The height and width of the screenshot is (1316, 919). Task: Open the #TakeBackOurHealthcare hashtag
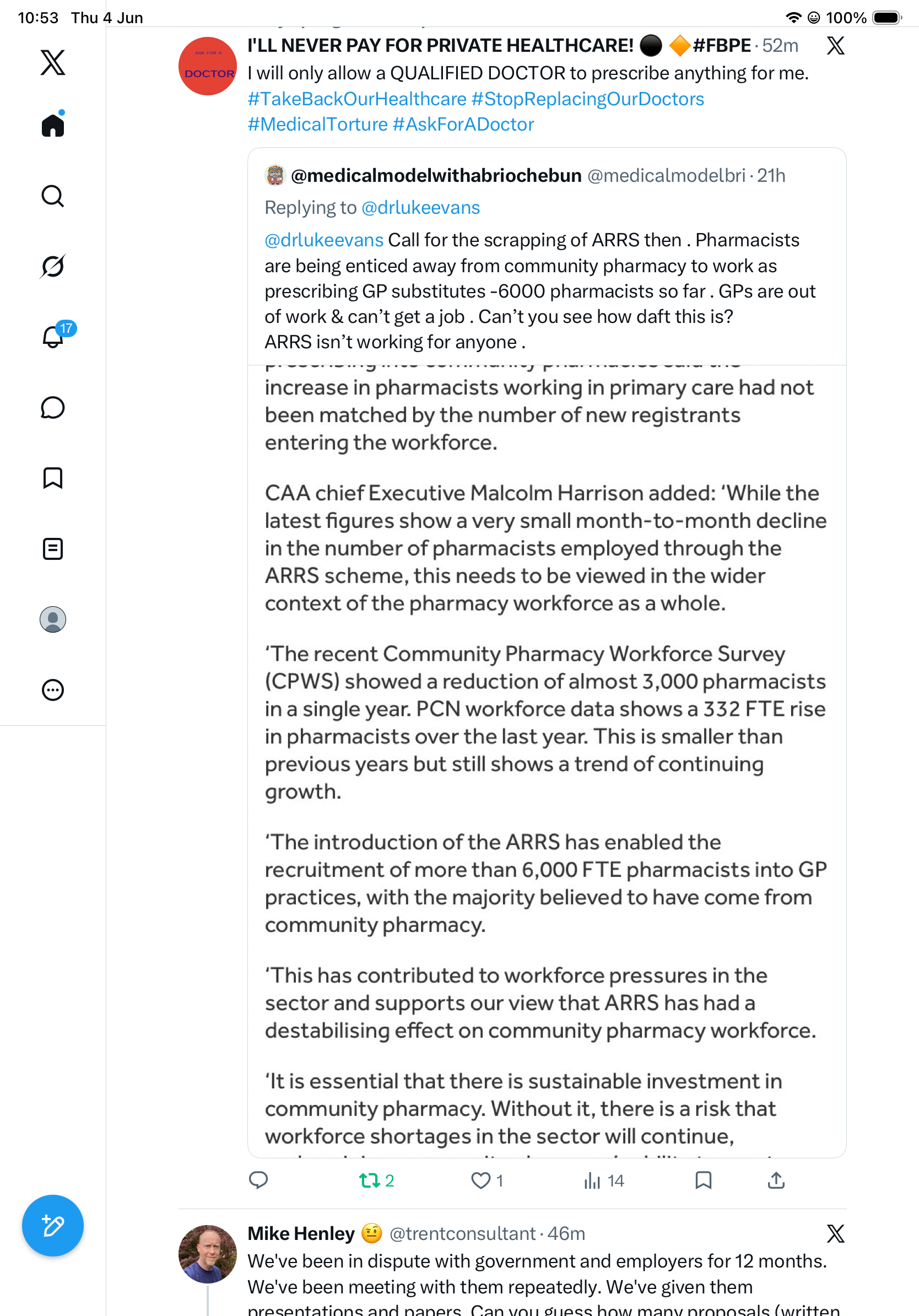[357, 99]
